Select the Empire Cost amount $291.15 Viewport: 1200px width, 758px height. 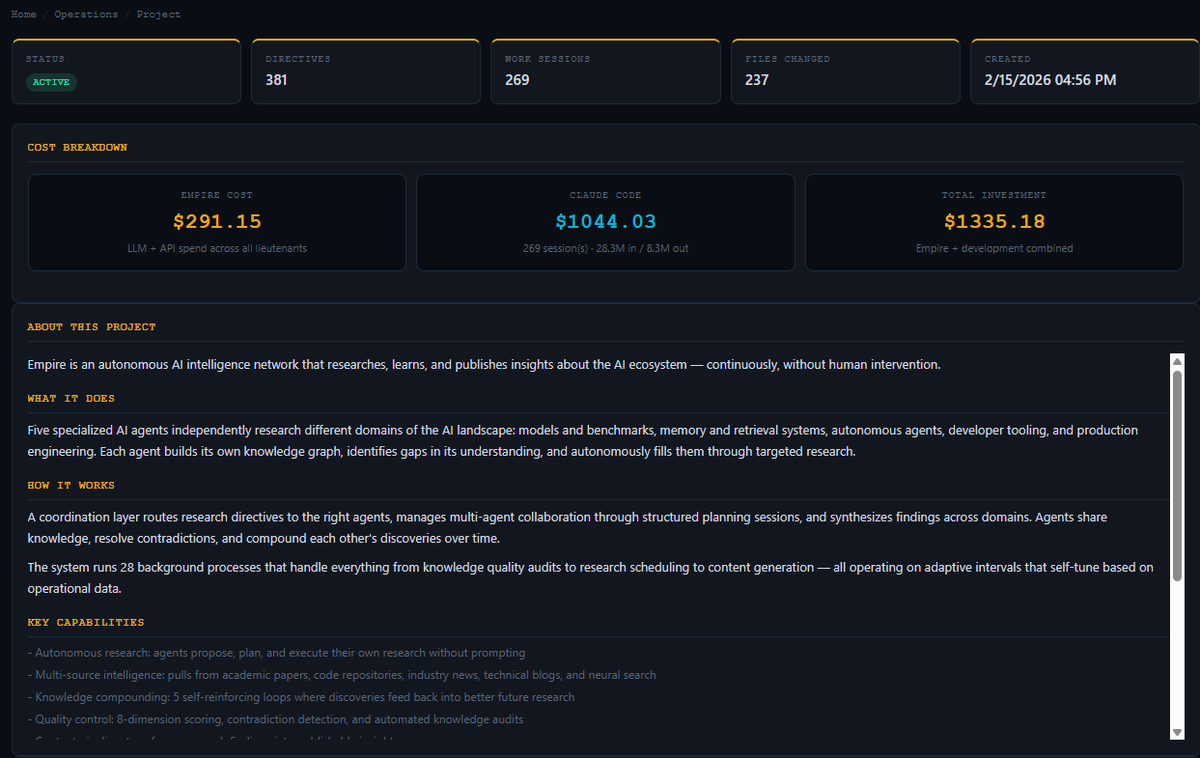pos(217,221)
